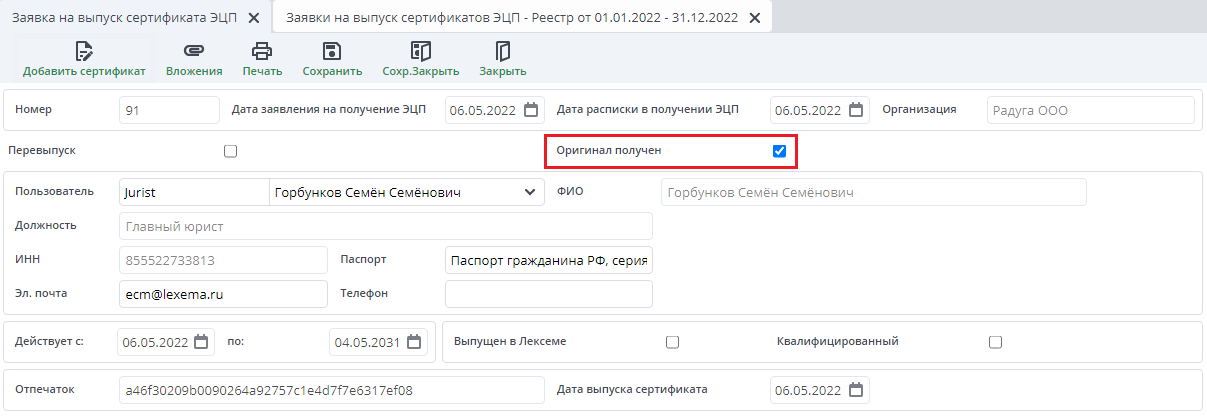Open date picker for Дата выпуска сертификата
This screenshot has height=416, width=1207.
click(856, 390)
